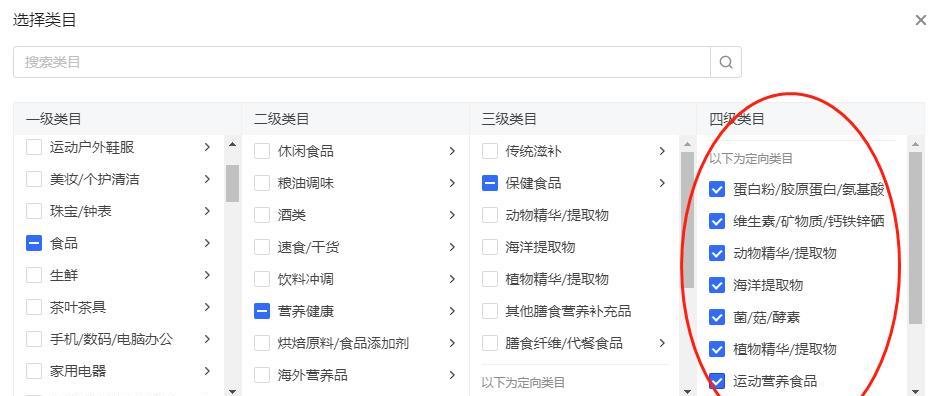The height and width of the screenshot is (396, 941).
Task: Check the 休闲食品 checkbox
Action: coord(262,151)
